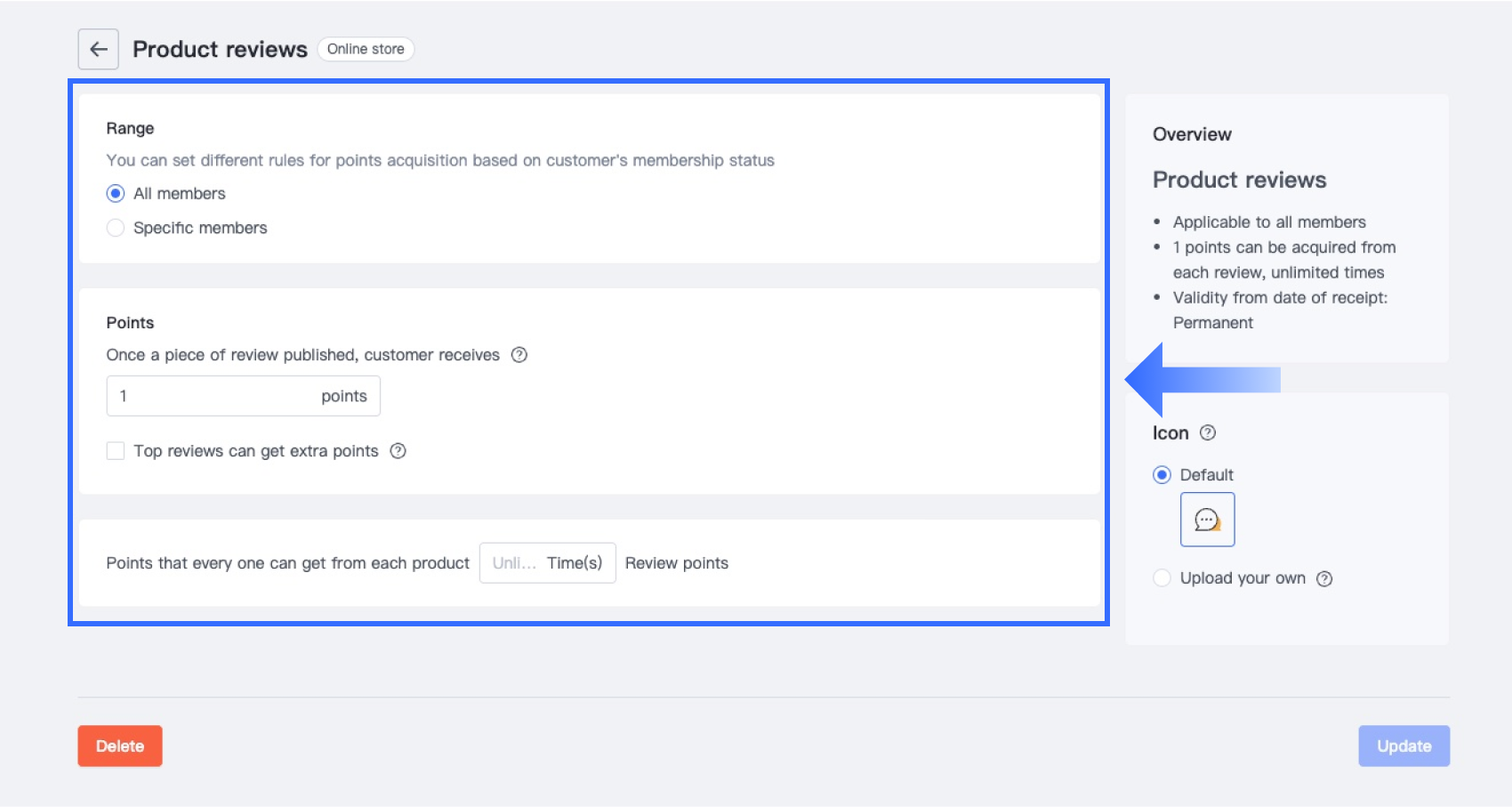Click the Range section heading
Screen dimensions: 1512x807
tap(130, 128)
